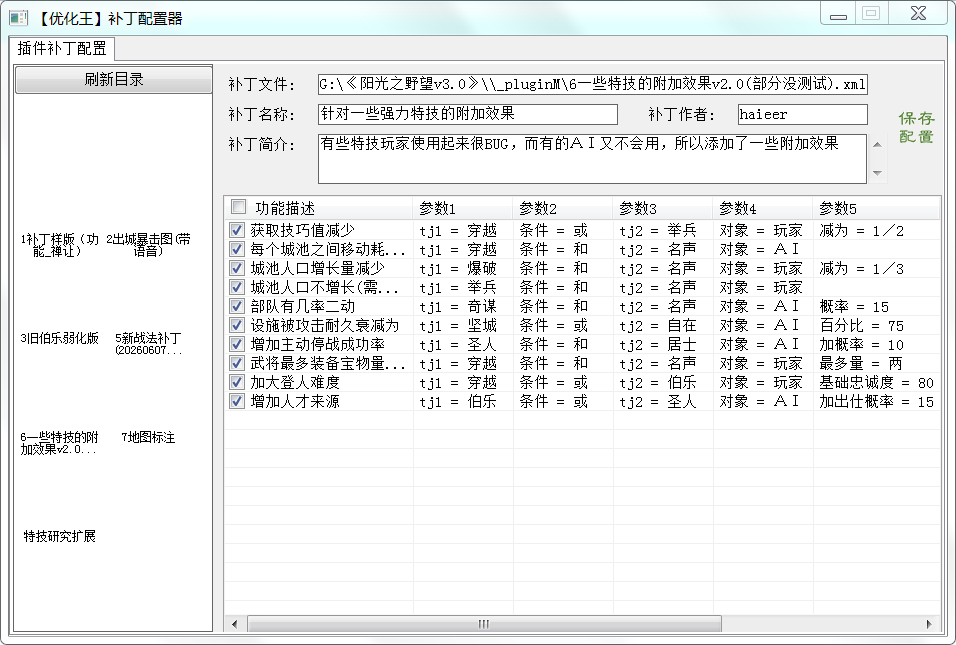Click the table's scroll right arrow
This screenshot has height=645, width=956.
tap(929, 624)
